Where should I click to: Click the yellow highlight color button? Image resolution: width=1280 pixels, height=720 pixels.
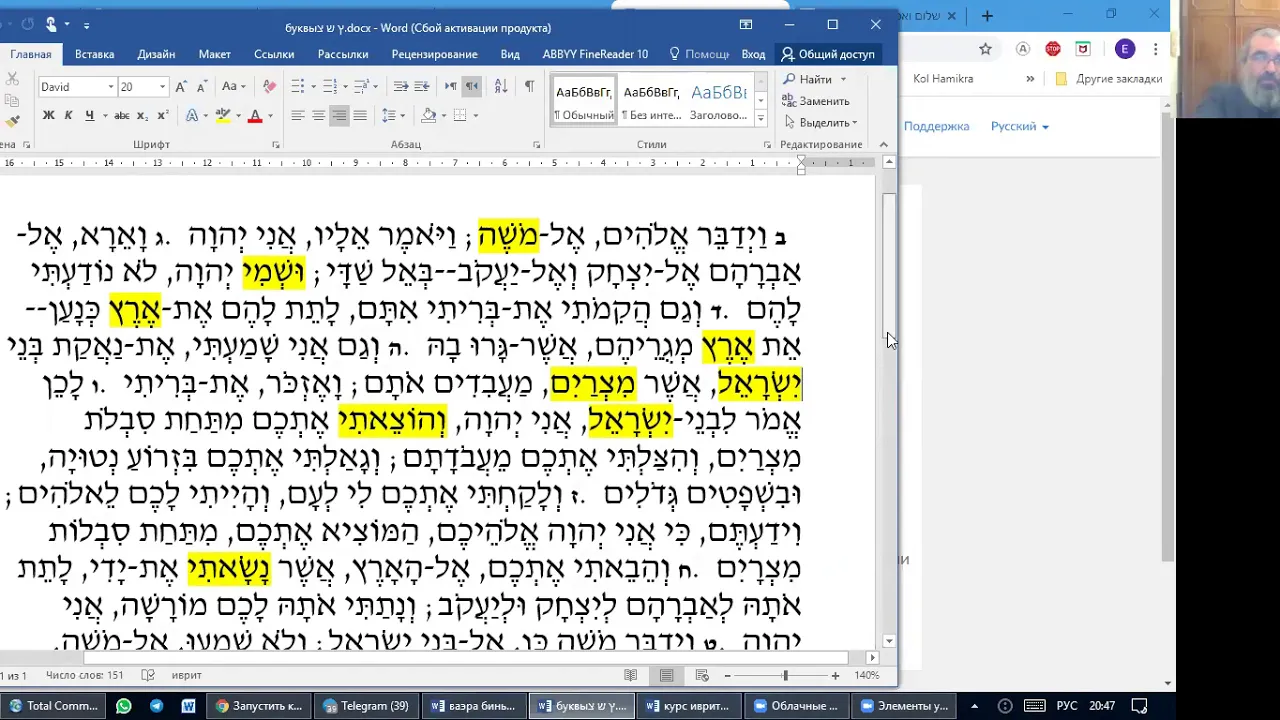point(223,116)
